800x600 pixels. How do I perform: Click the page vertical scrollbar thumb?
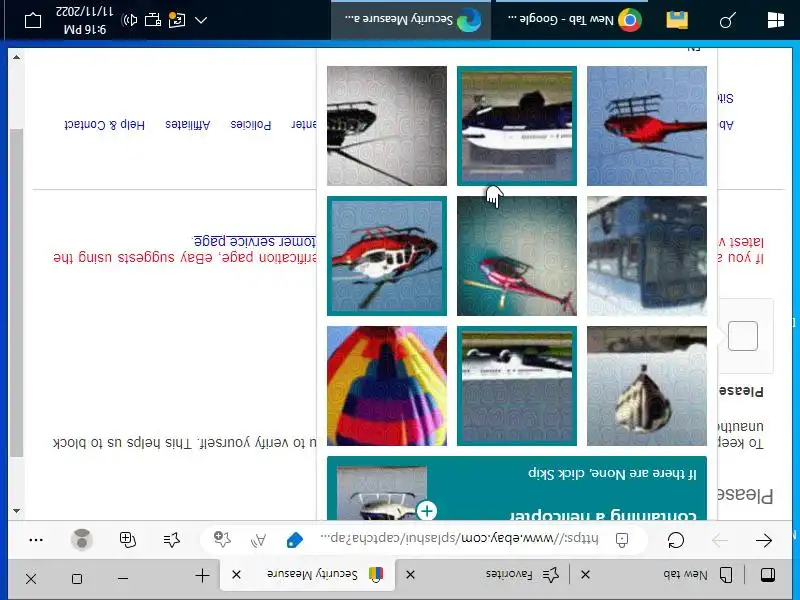[x=16, y=293]
